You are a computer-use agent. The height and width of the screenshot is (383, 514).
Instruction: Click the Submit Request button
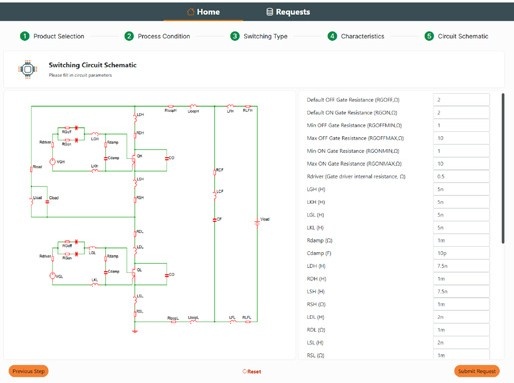[x=477, y=371]
